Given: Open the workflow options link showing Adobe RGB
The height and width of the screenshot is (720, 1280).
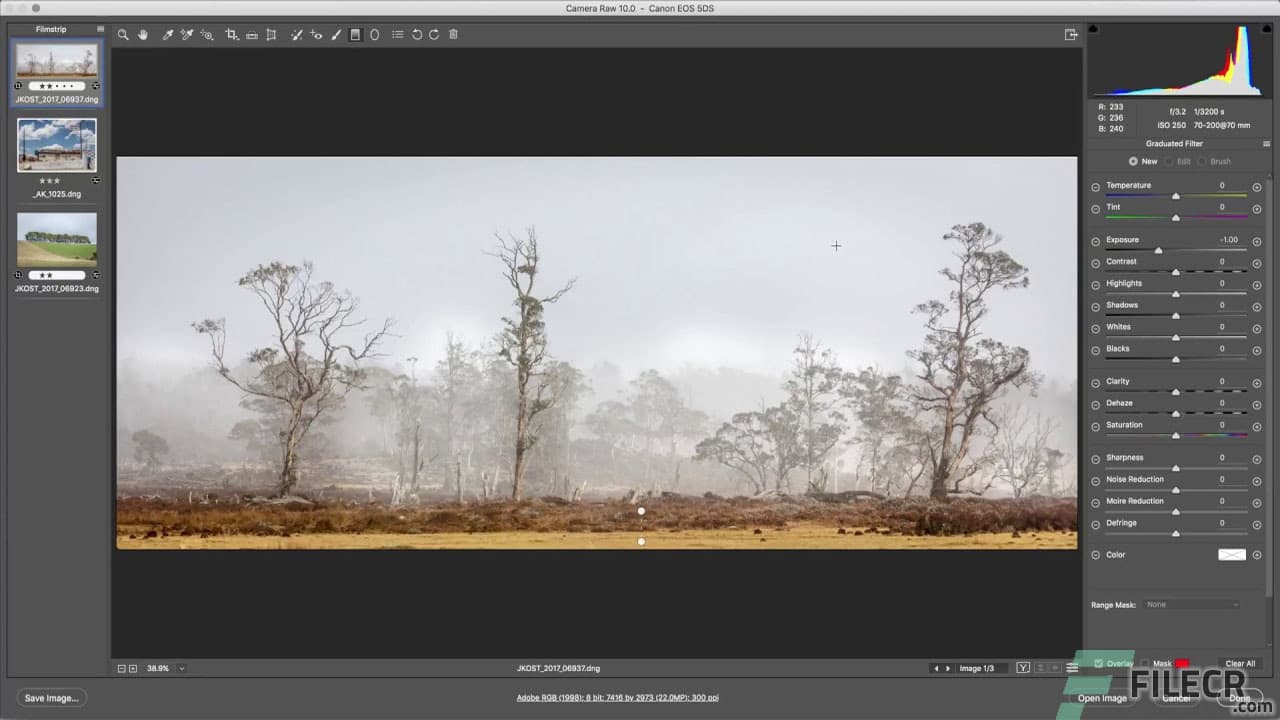Looking at the screenshot, I should tap(620, 697).
